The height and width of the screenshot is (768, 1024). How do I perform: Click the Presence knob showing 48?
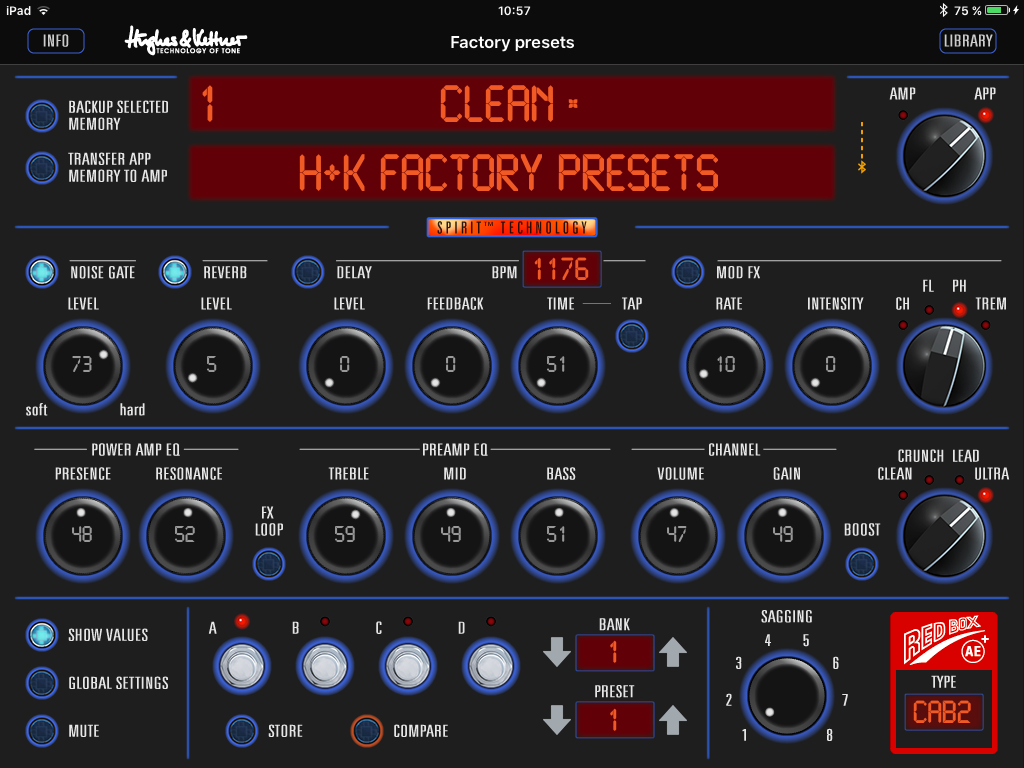(83, 535)
